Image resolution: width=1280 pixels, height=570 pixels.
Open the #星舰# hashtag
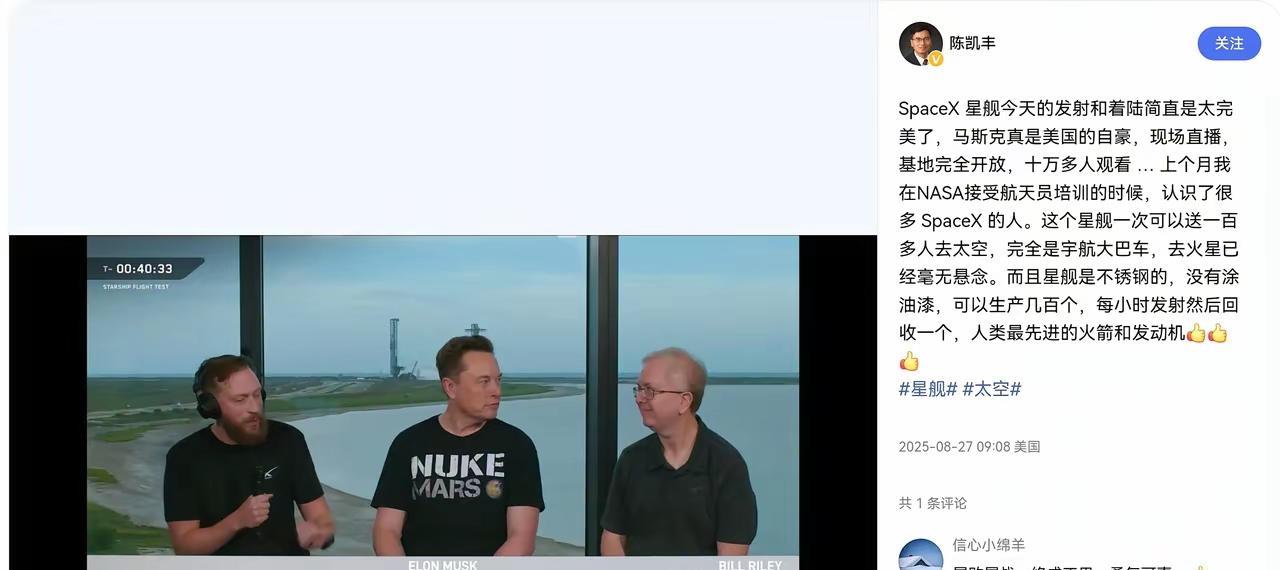coord(928,389)
